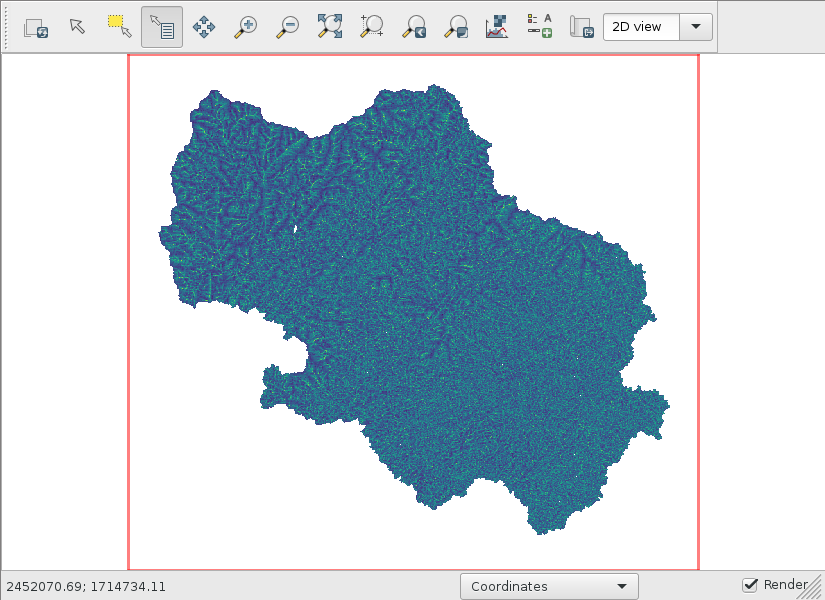
Task: Return to the previous zoom
Action: (x=414, y=27)
